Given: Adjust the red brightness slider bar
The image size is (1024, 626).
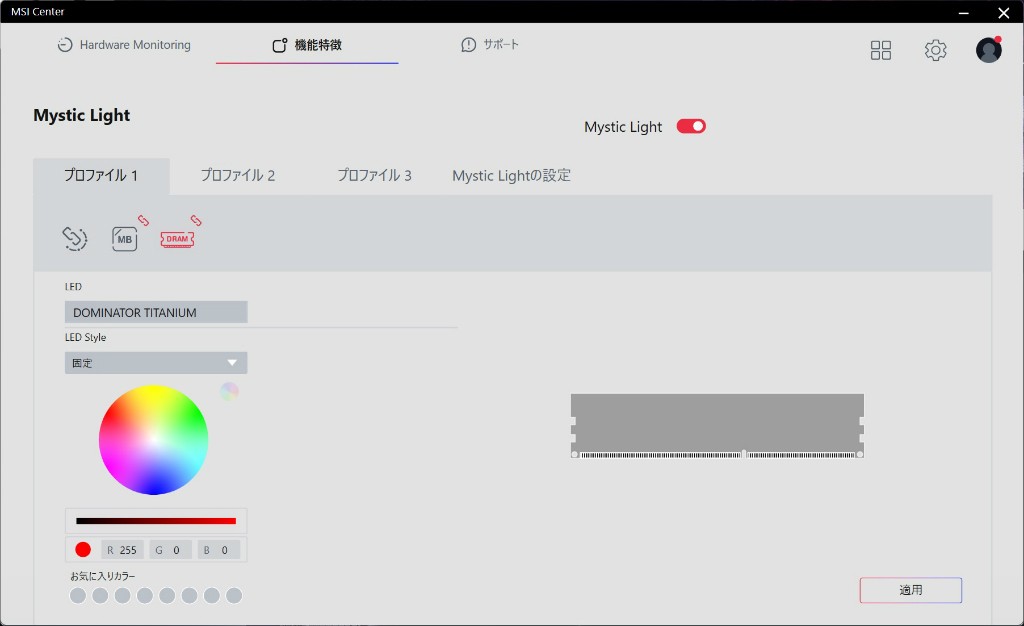Looking at the screenshot, I should [156, 521].
